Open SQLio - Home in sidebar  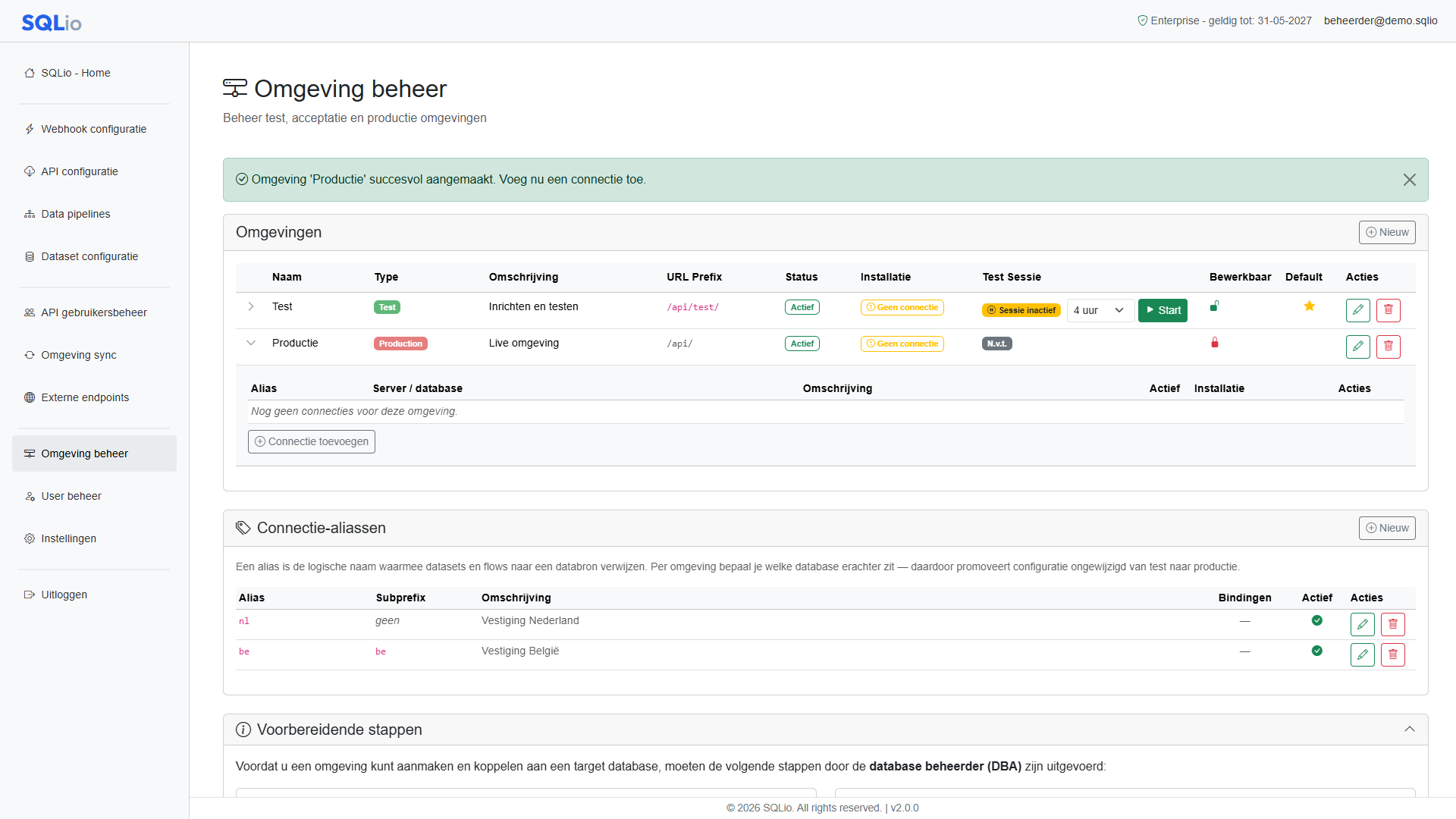pos(94,73)
